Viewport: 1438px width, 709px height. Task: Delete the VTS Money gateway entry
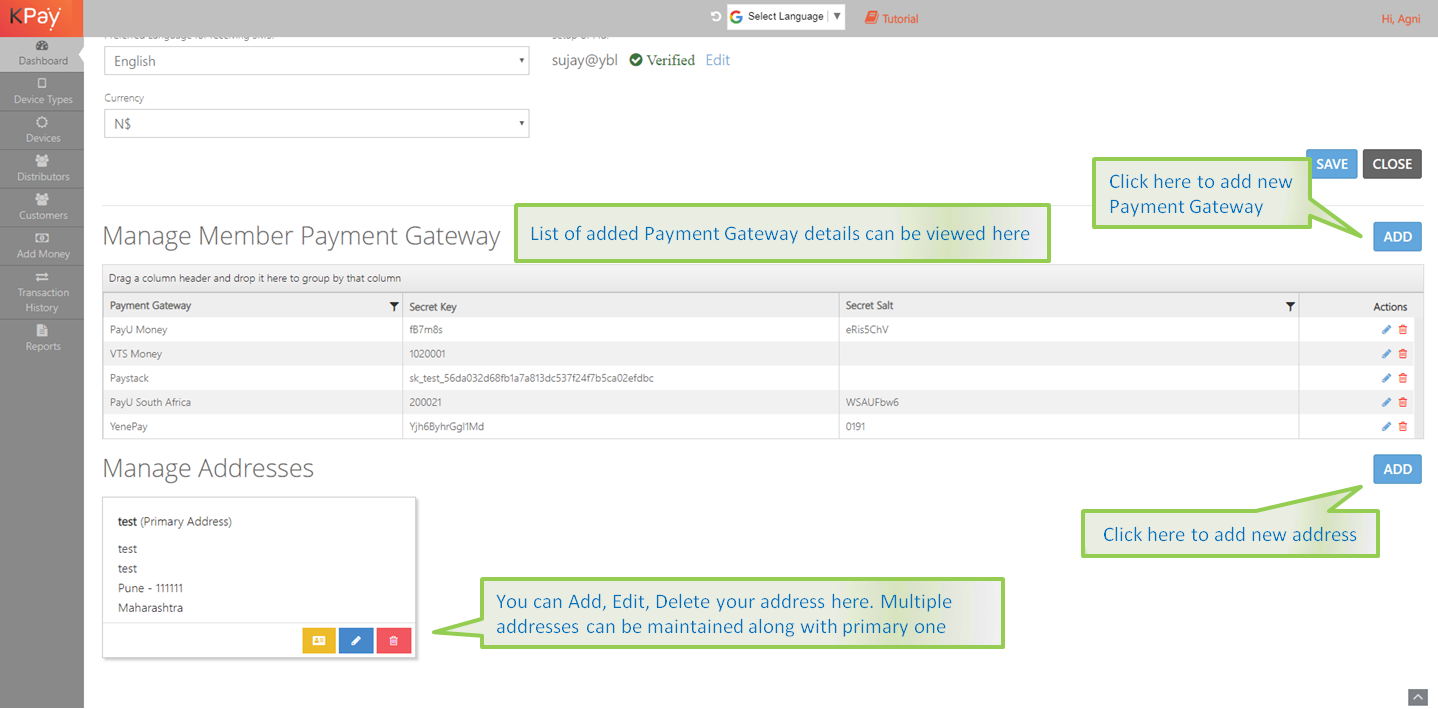pos(1402,354)
